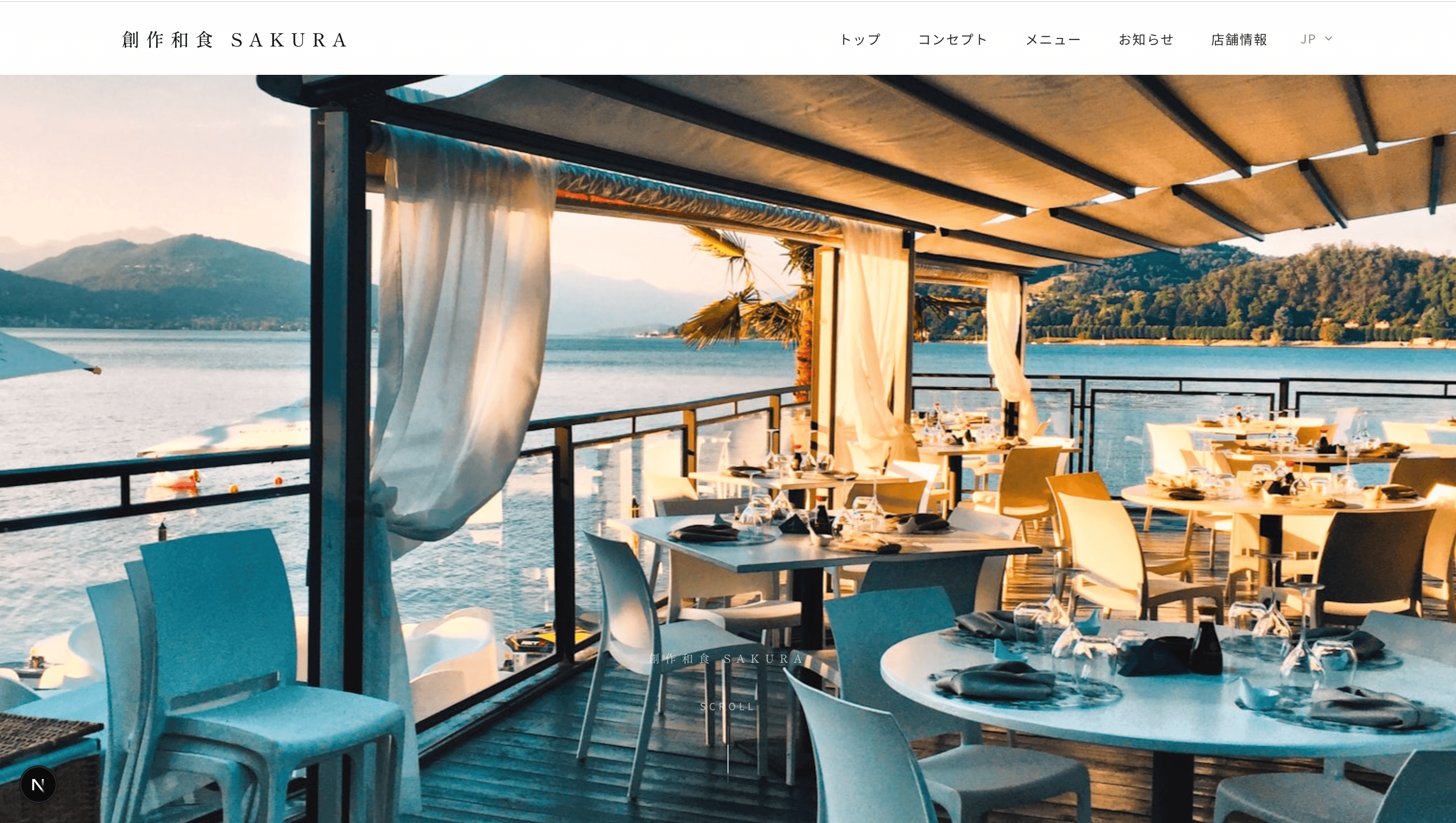Screen dimensions: 1456x823
Task: Go to the トップ nav item
Action: pos(860,39)
